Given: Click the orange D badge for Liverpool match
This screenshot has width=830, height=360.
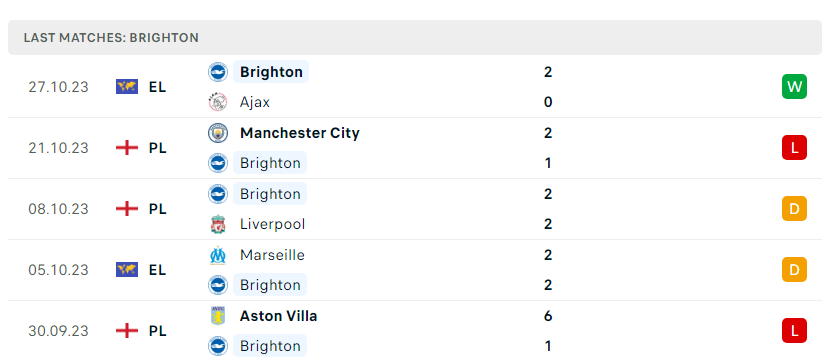Looking at the screenshot, I should point(794,209).
